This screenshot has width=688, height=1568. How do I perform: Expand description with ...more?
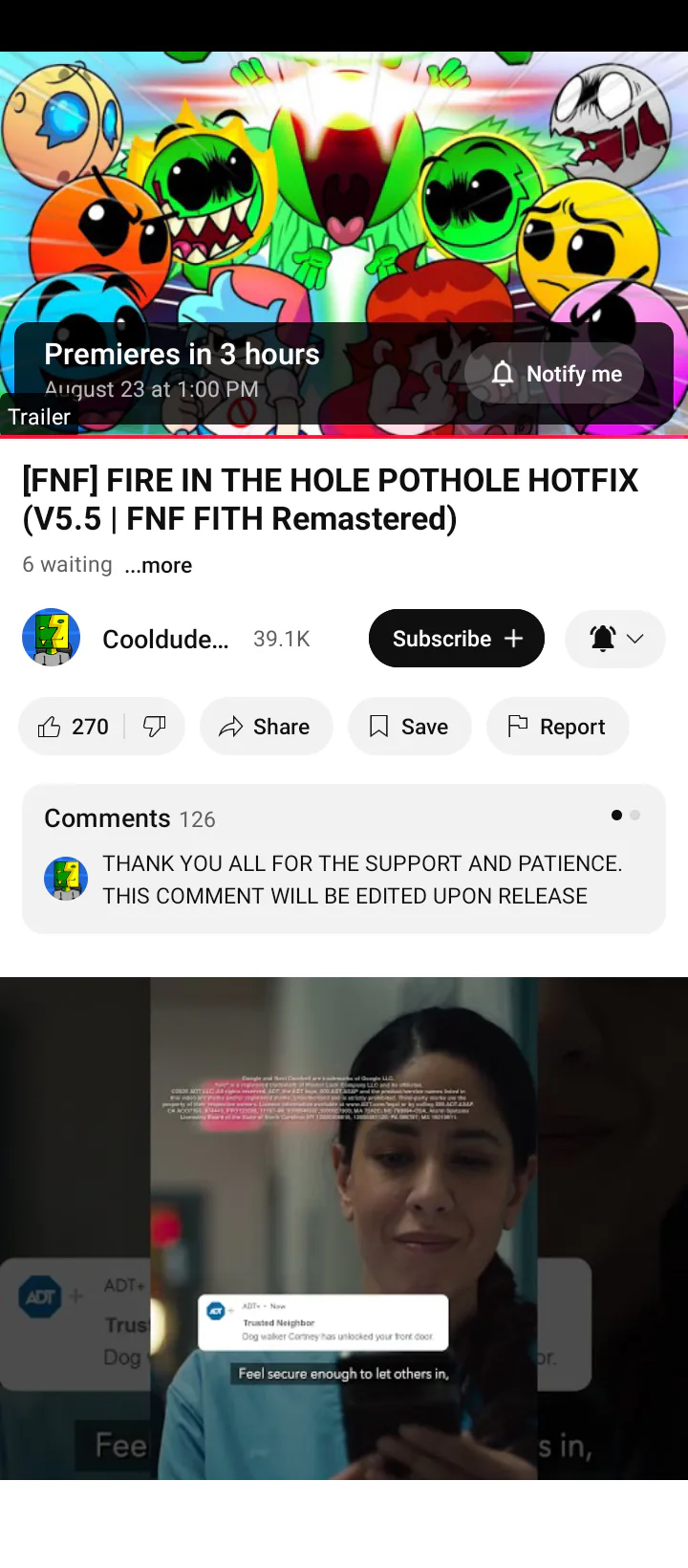click(159, 565)
